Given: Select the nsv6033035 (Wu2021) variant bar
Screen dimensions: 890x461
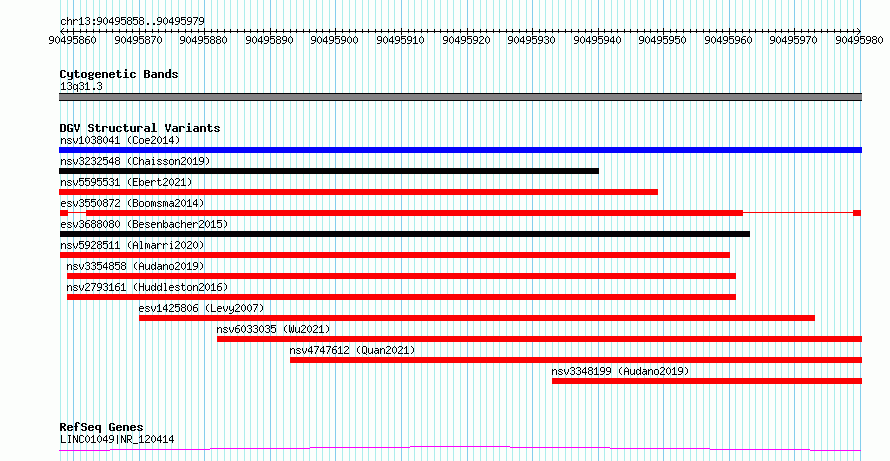Looking at the screenshot, I should 539,339.
